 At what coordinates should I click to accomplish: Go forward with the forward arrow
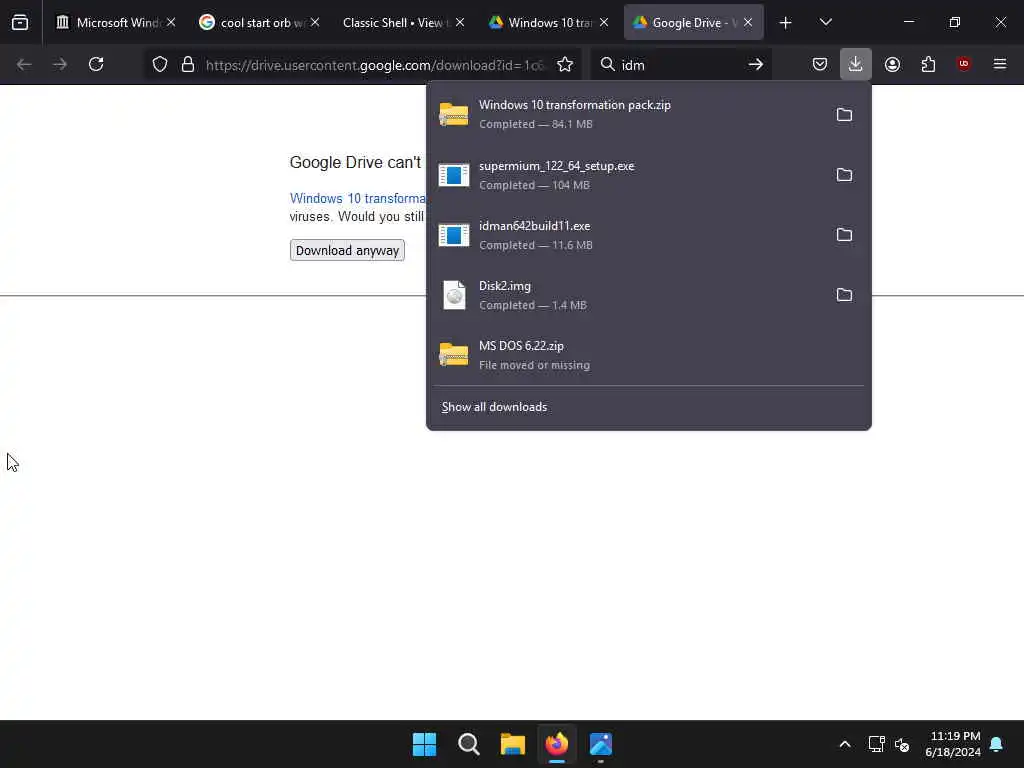(x=59, y=64)
